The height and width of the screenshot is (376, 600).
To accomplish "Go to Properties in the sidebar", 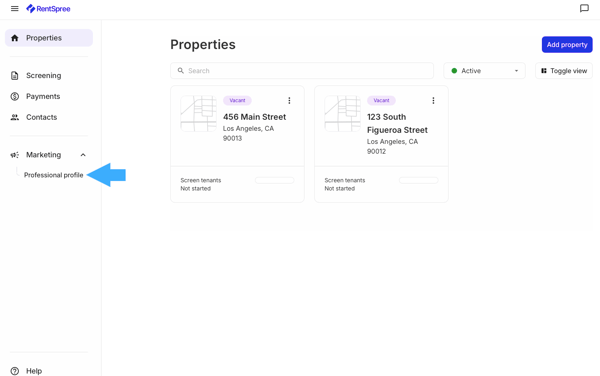I will [x=49, y=38].
